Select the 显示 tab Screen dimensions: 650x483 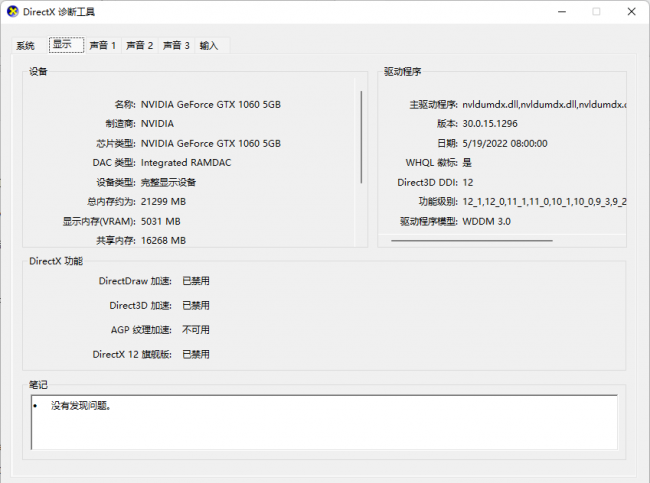tap(66, 45)
